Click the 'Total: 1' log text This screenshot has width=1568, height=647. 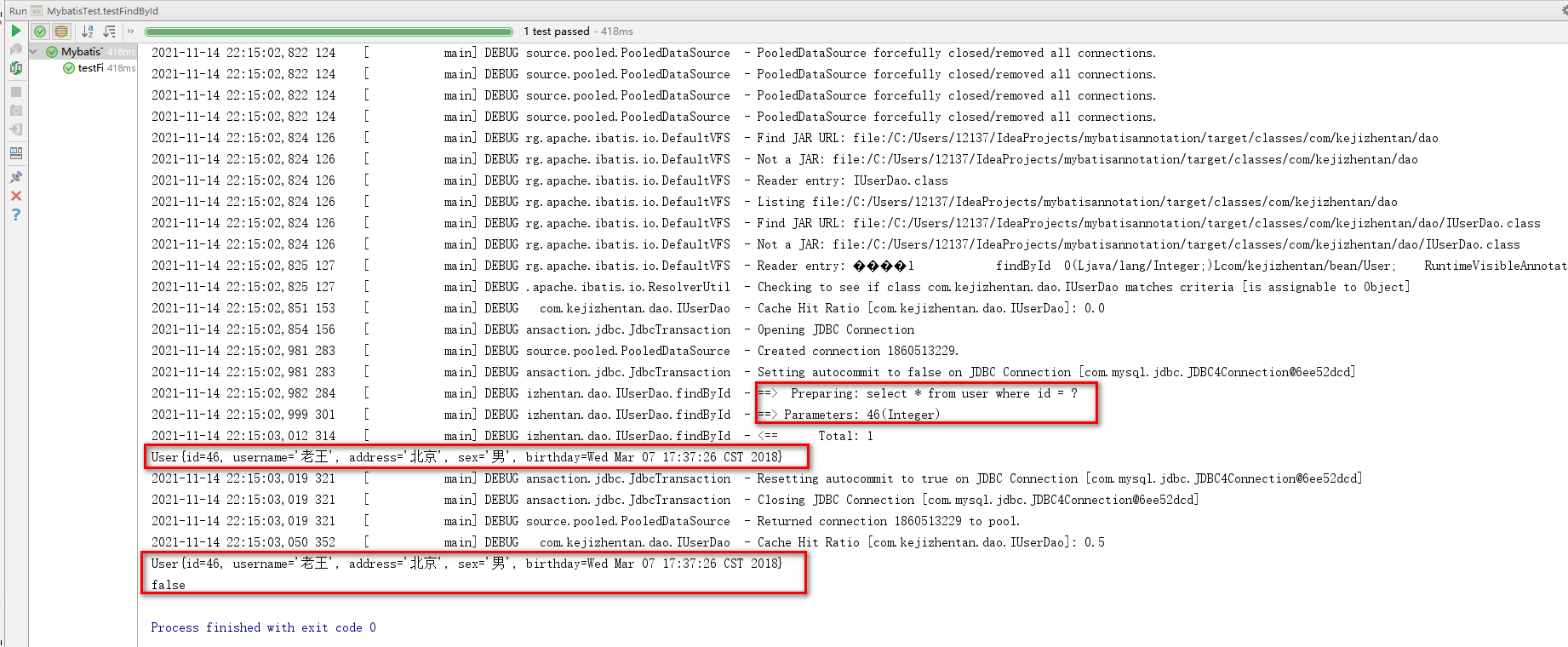coord(845,436)
